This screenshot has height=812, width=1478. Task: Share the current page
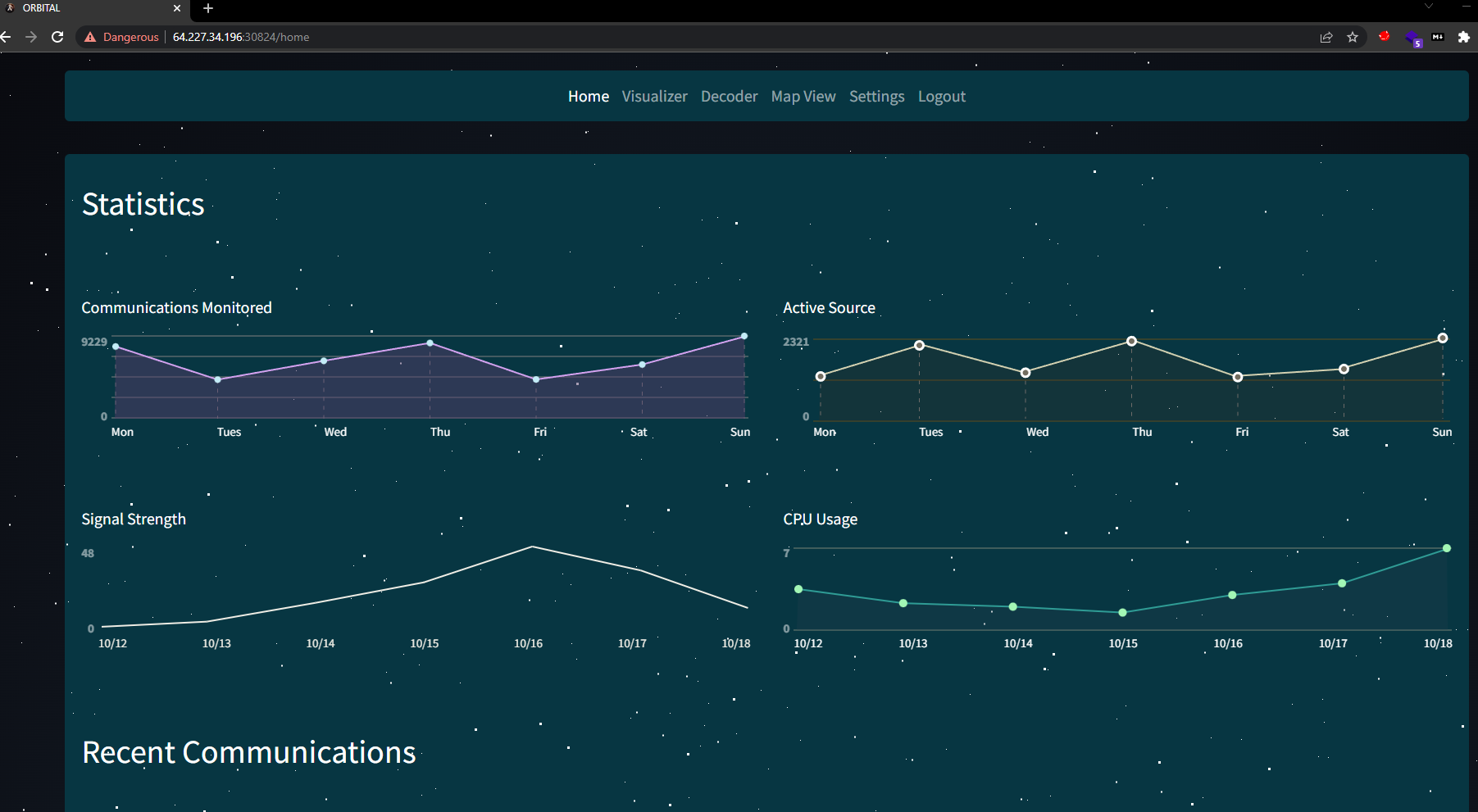[1326, 37]
